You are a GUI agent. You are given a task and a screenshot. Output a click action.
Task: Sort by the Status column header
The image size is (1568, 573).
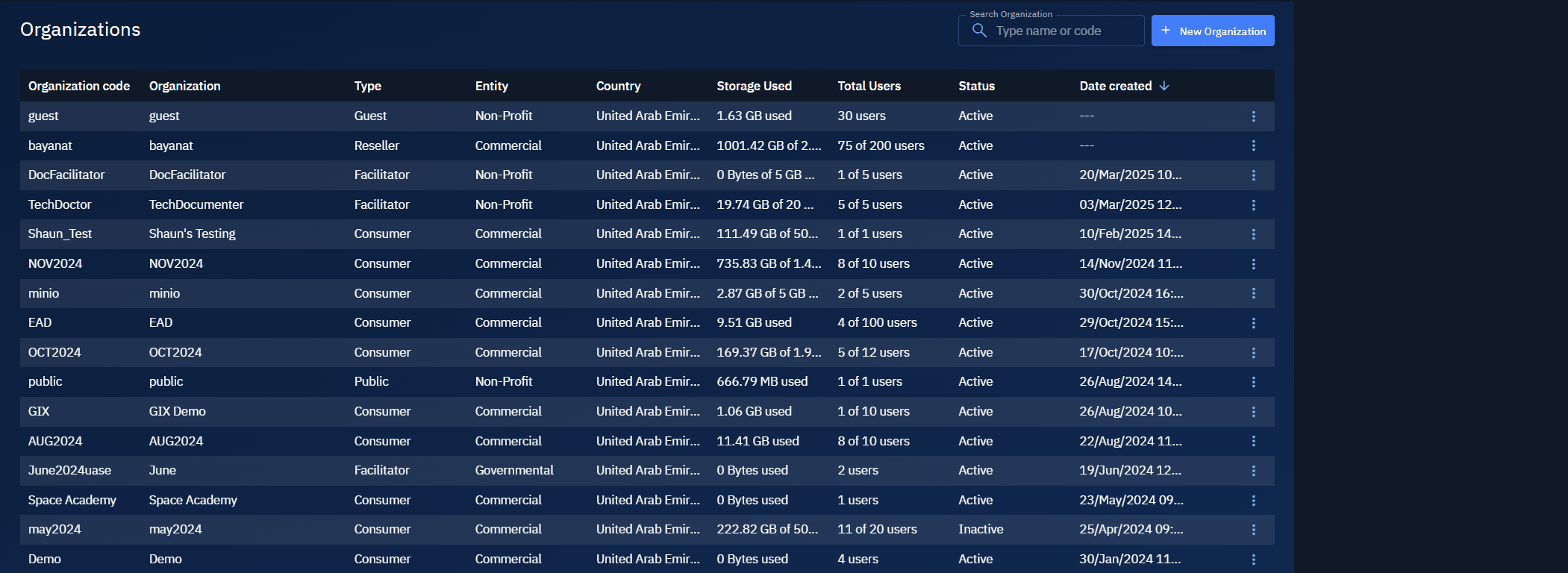click(976, 86)
